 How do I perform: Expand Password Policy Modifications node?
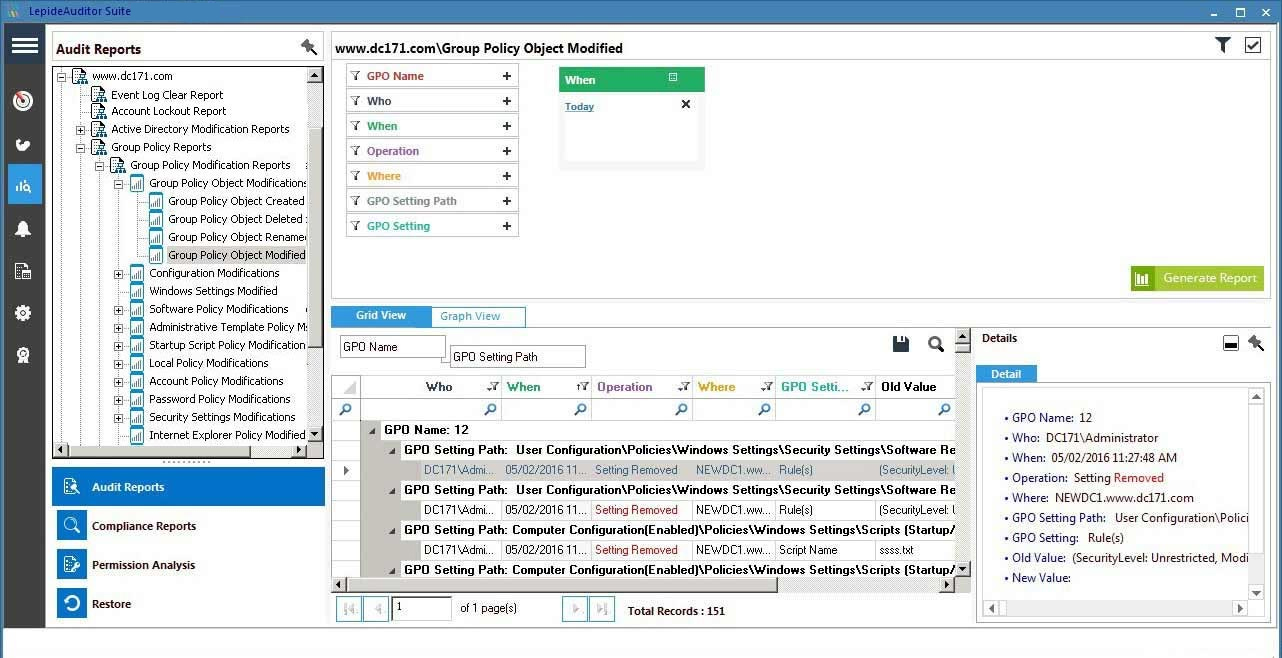[x=119, y=400]
